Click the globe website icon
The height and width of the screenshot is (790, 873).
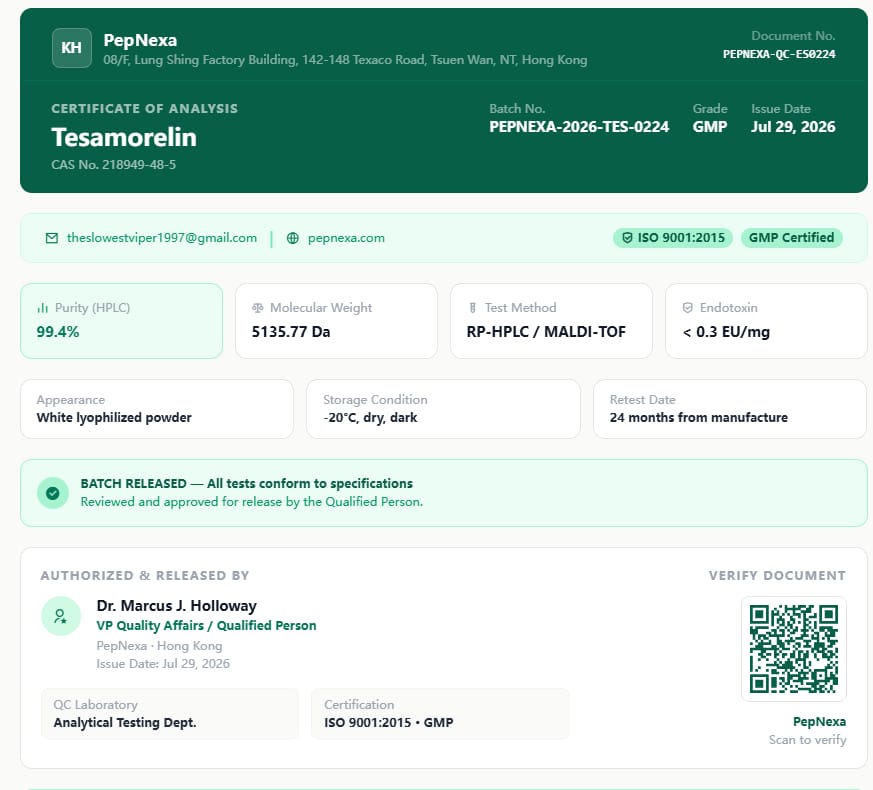coord(292,238)
